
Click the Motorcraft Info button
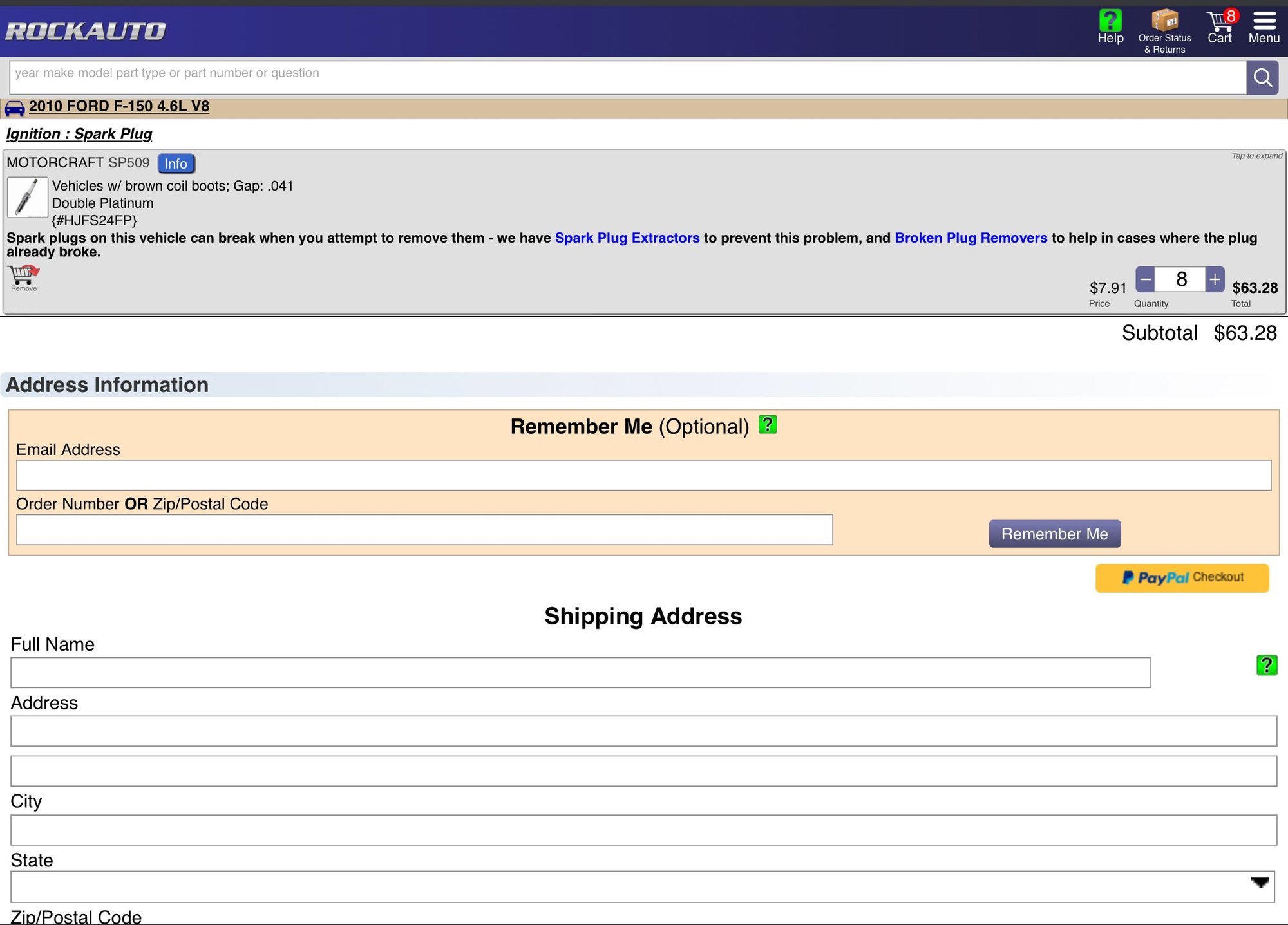point(176,164)
